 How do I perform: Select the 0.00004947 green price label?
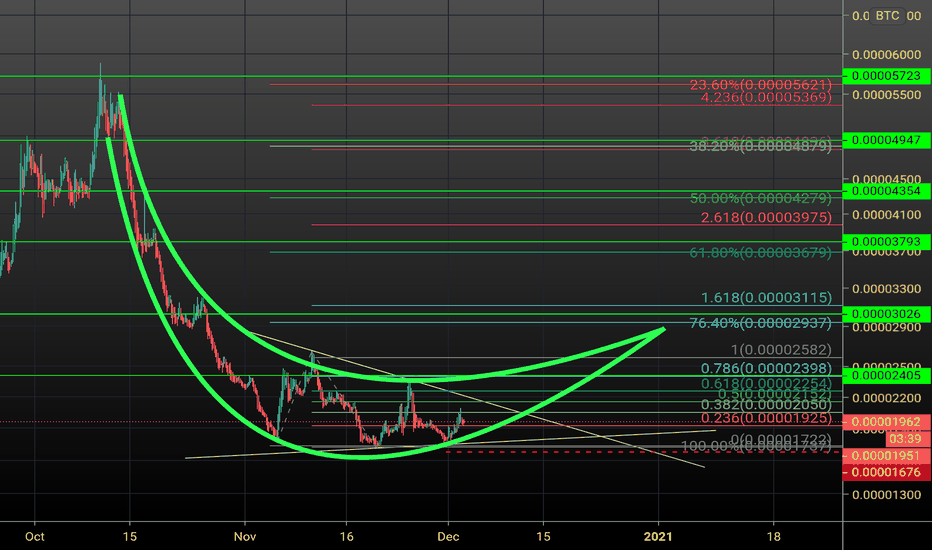pos(886,140)
